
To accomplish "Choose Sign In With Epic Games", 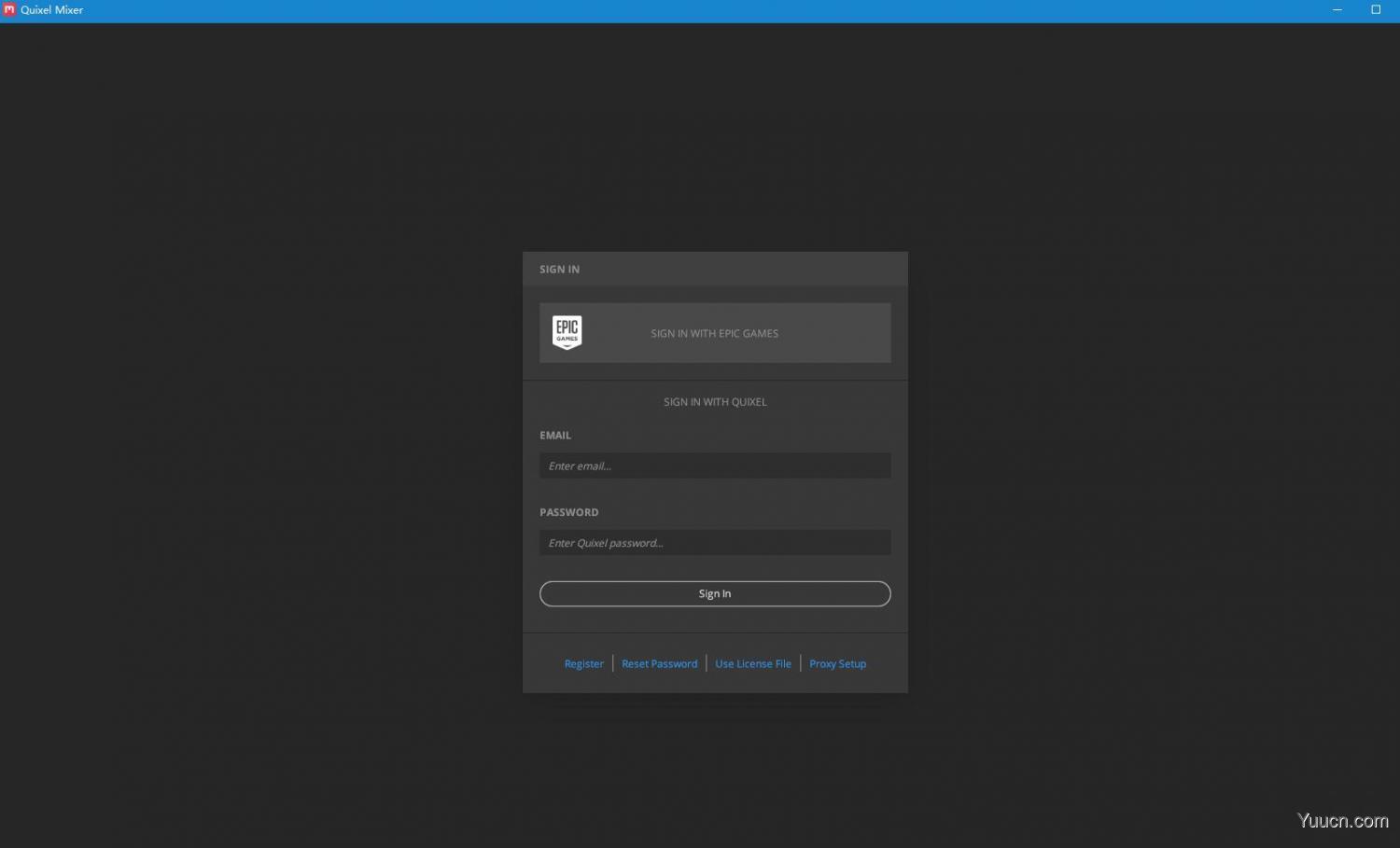I will [715, 333].
